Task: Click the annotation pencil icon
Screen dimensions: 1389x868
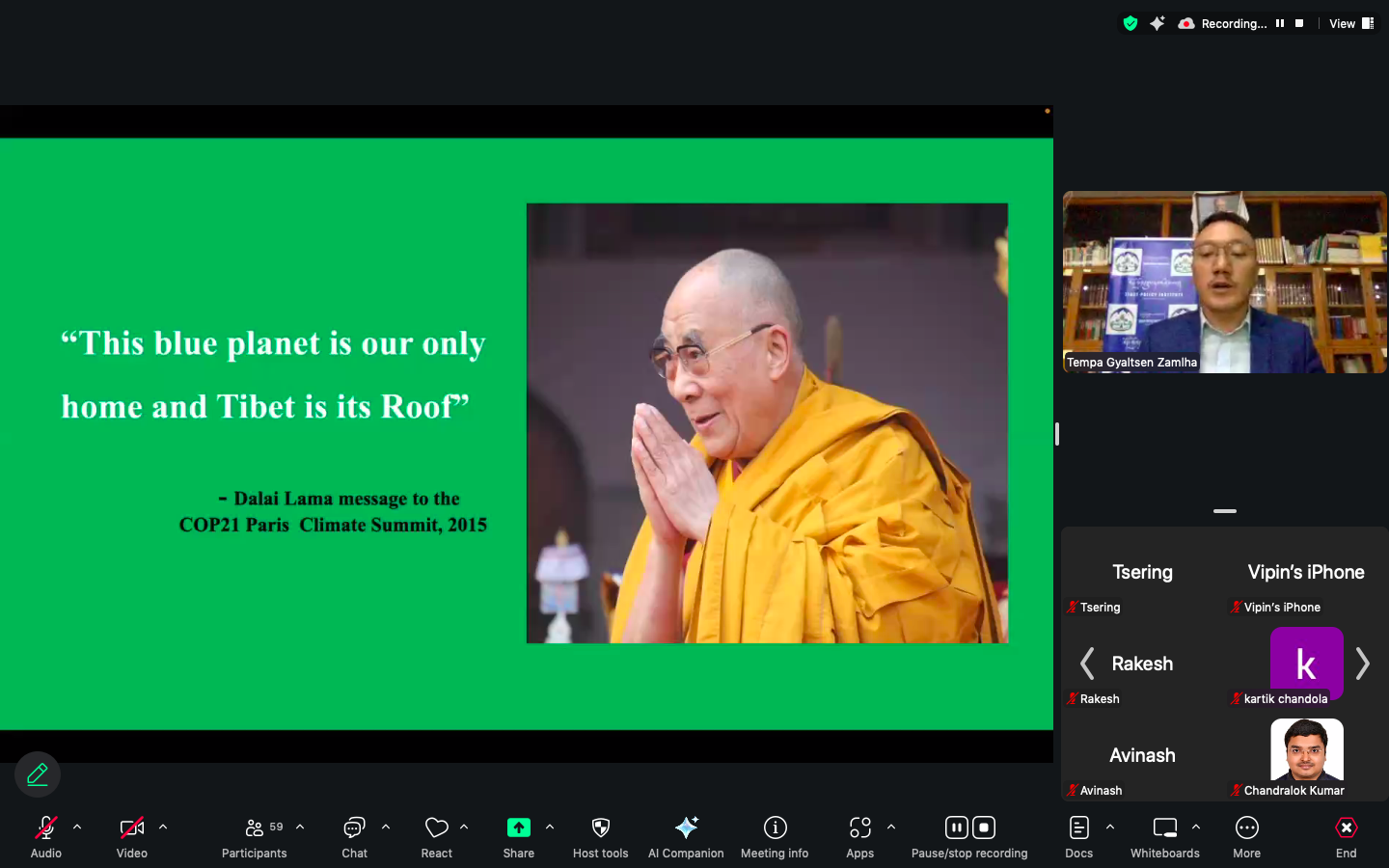Action: 38,774
